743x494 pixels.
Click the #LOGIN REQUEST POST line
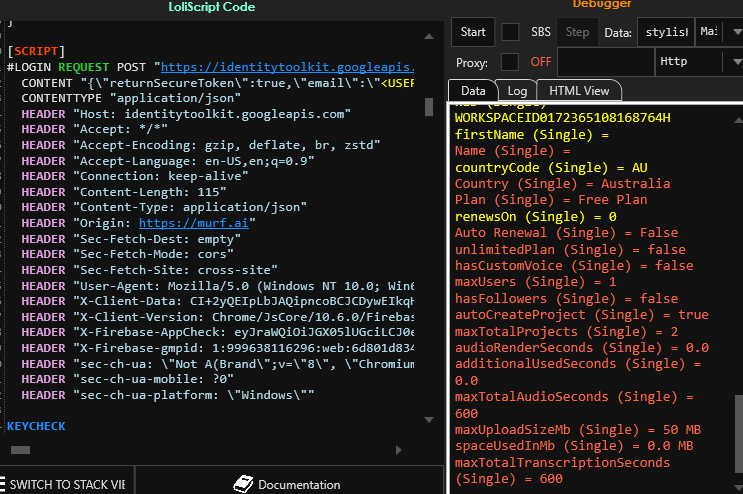(210, 67)
